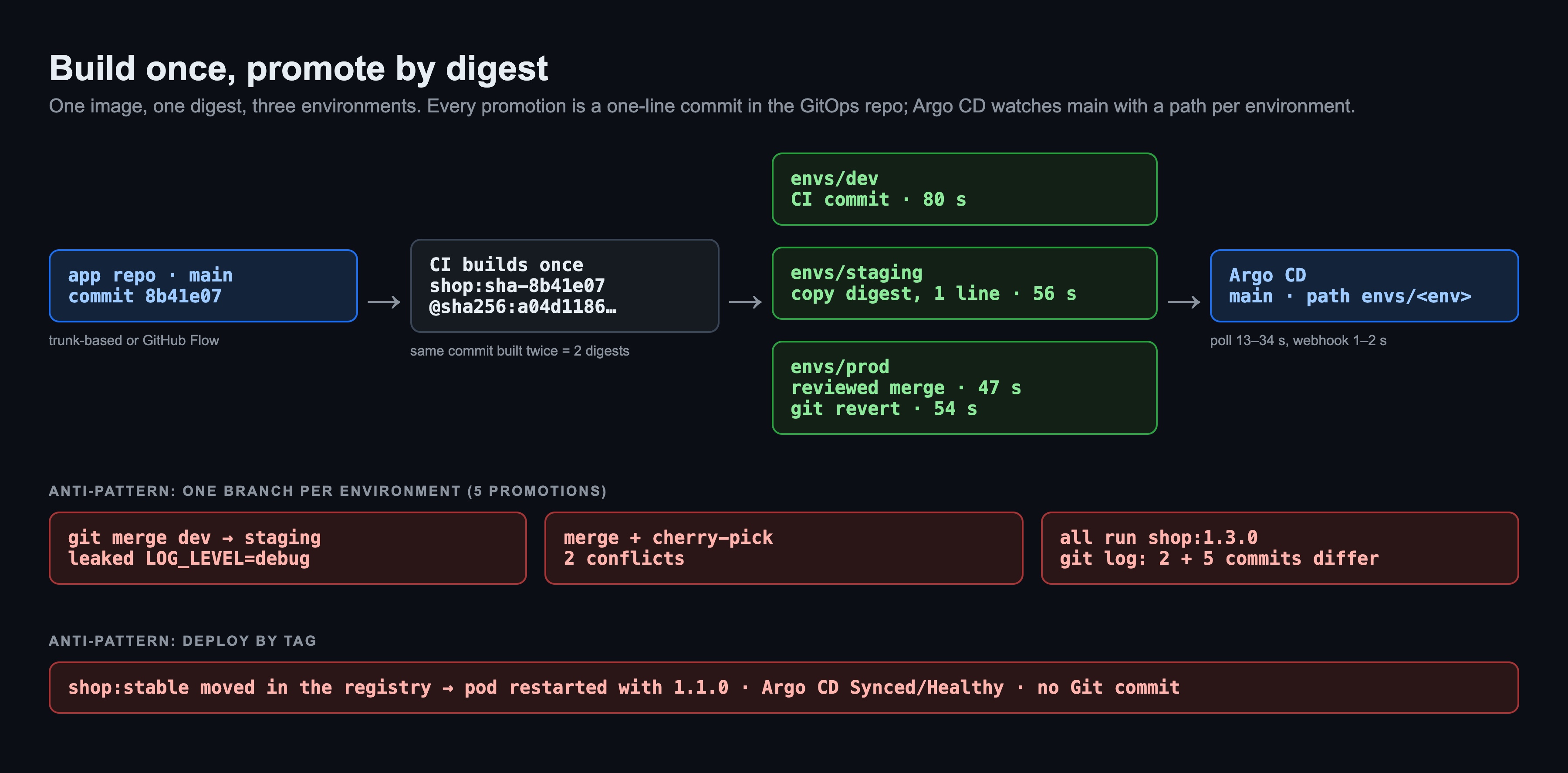Select the 'envs/prod' reviewed merge box
The width and height of the screenshot is (1568, 773).
964,387
